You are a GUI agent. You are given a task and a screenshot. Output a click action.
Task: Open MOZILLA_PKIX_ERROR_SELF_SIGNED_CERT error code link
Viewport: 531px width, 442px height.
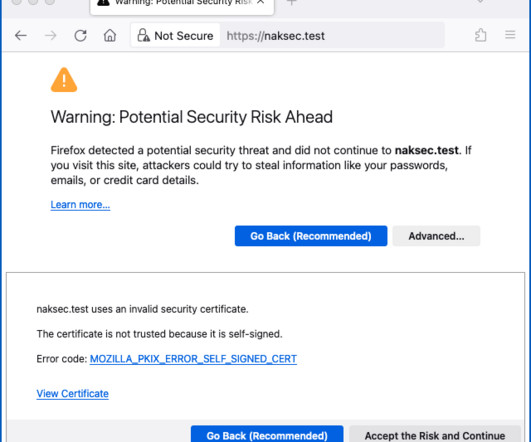click(193, 359)
